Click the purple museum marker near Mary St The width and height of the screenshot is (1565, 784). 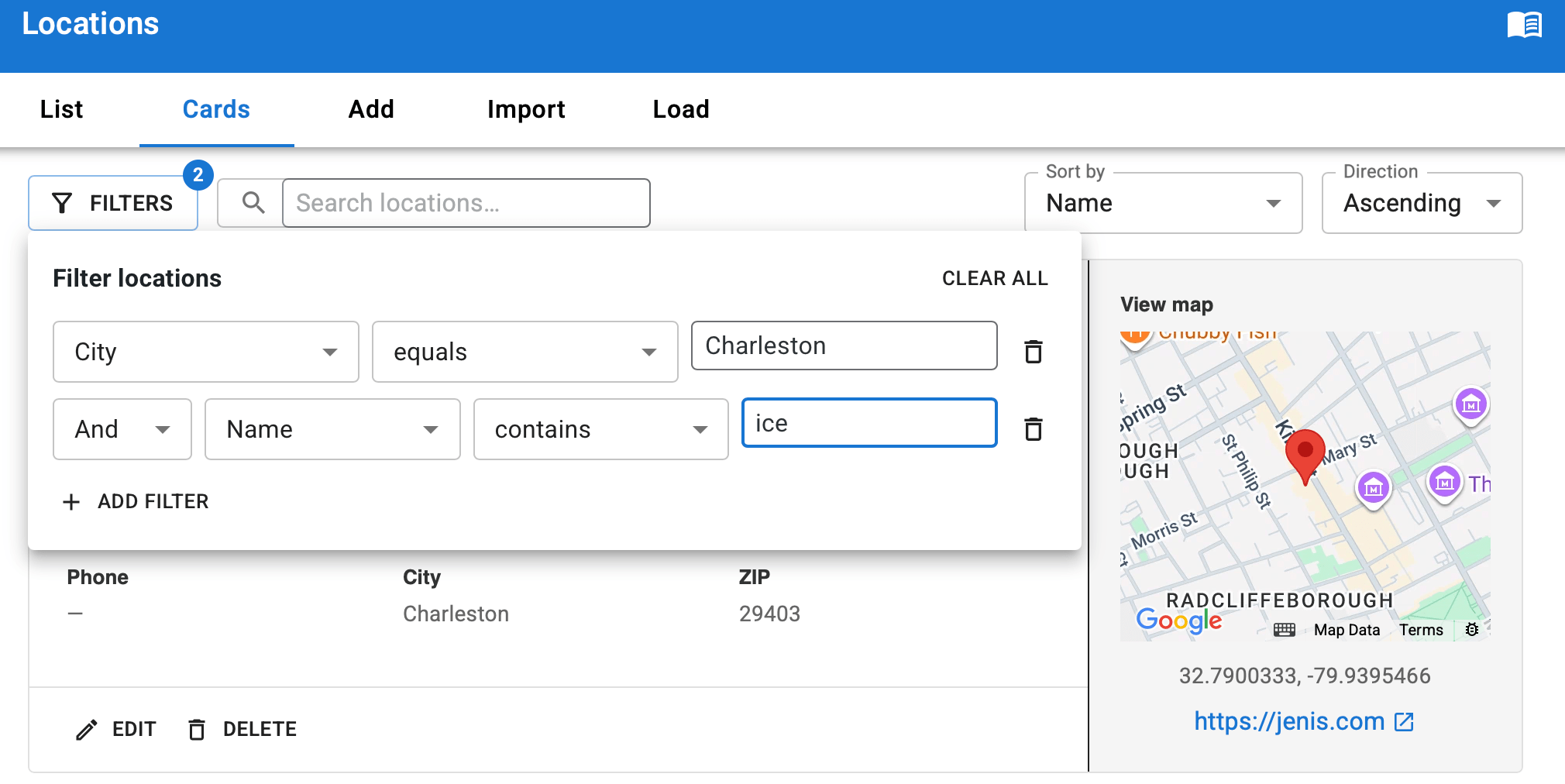point(1374,489)
